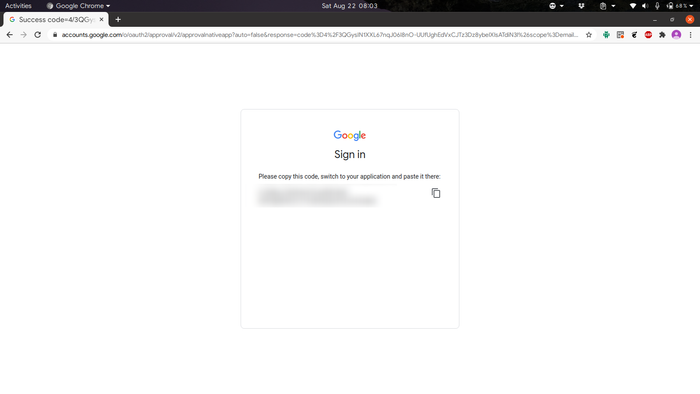This screenshot has height=394, width=700.
Task: View site information via the lock icon
Action: pos(55,35)
